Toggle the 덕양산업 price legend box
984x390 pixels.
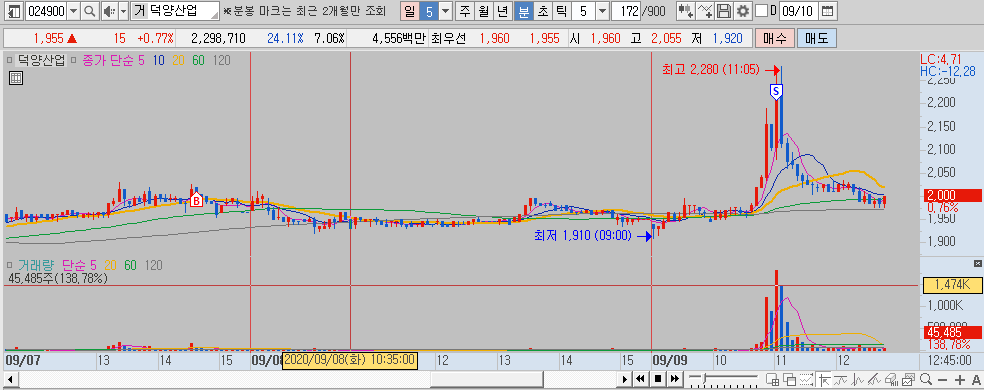click(9, 60)
